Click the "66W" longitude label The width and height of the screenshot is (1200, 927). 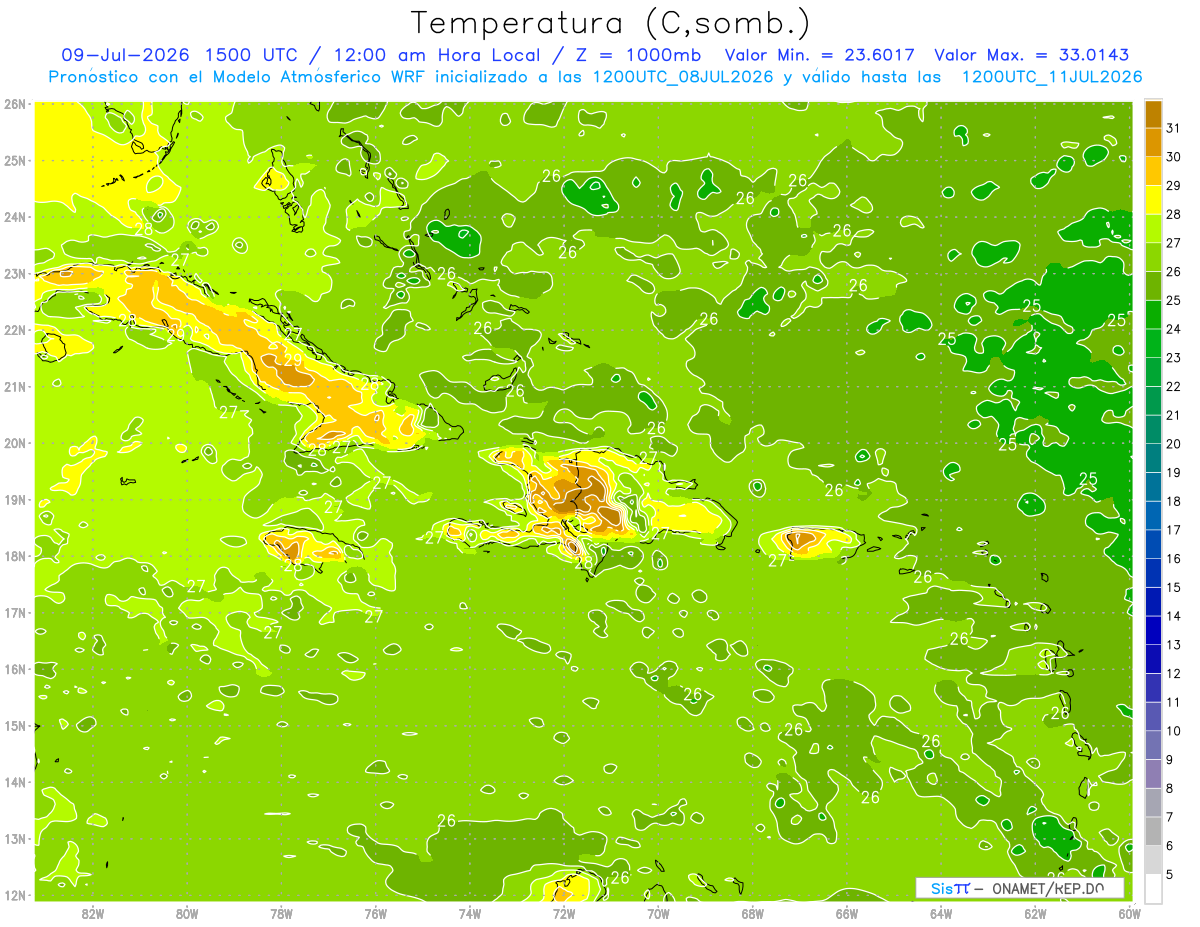[846, 913]
